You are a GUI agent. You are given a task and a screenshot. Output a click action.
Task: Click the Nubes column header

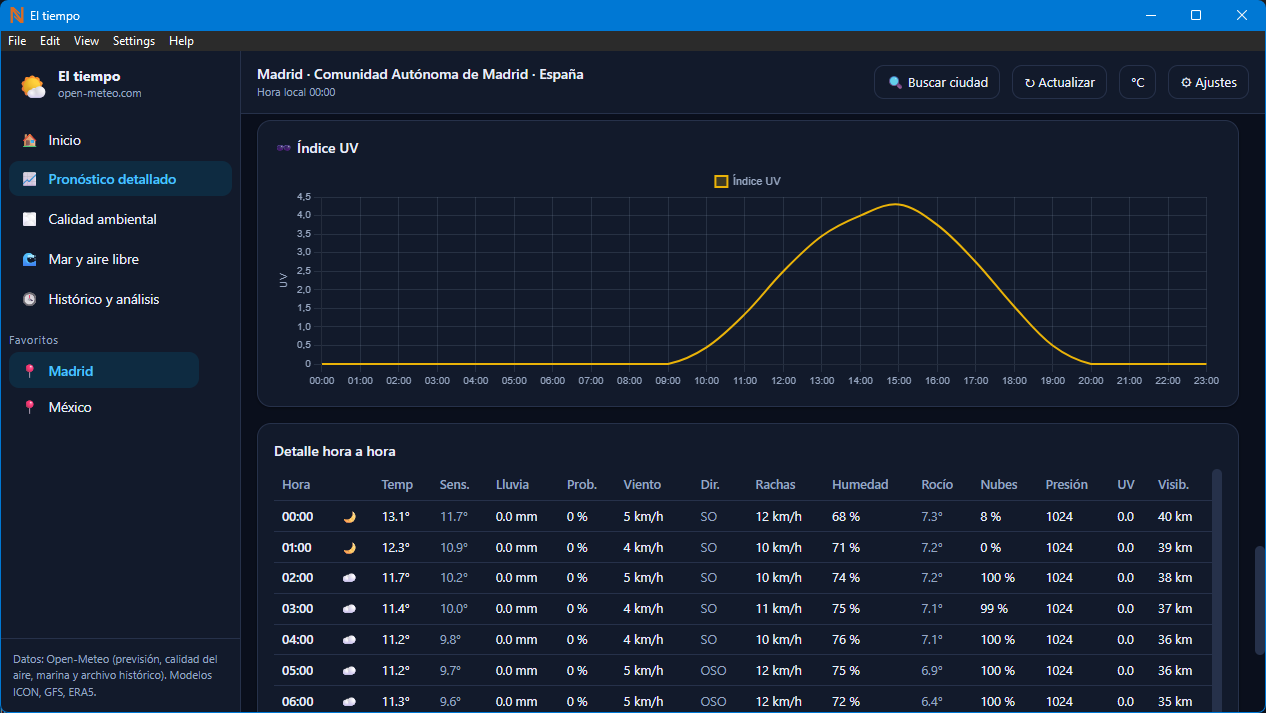[999, 485]
